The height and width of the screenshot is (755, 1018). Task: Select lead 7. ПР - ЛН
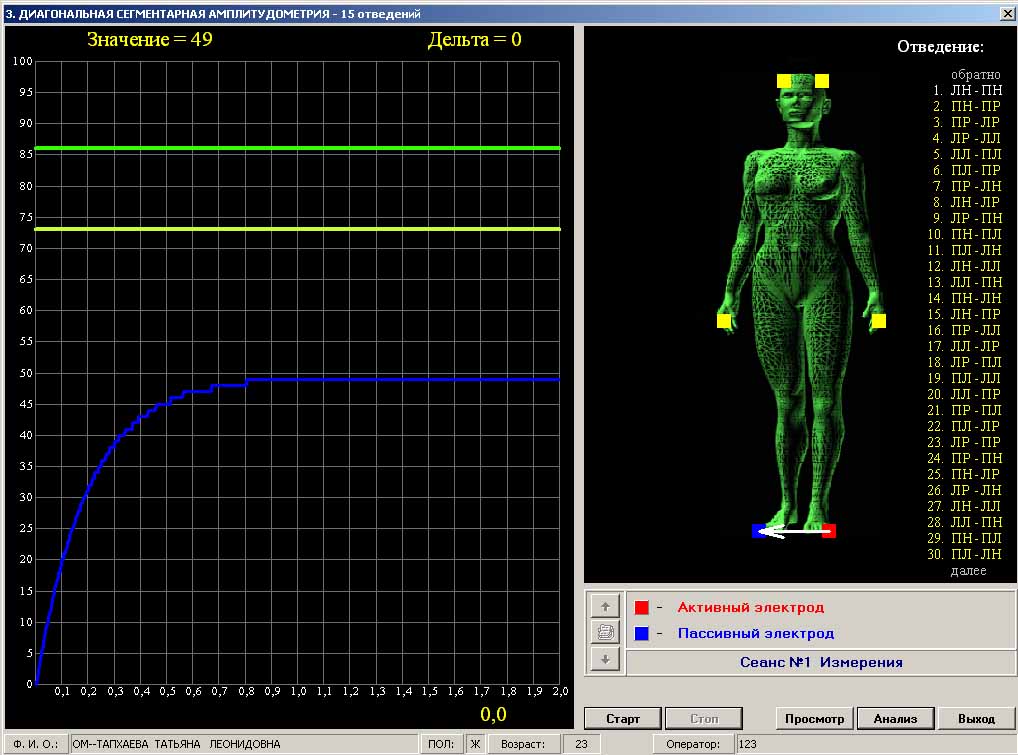click(967, 186)
